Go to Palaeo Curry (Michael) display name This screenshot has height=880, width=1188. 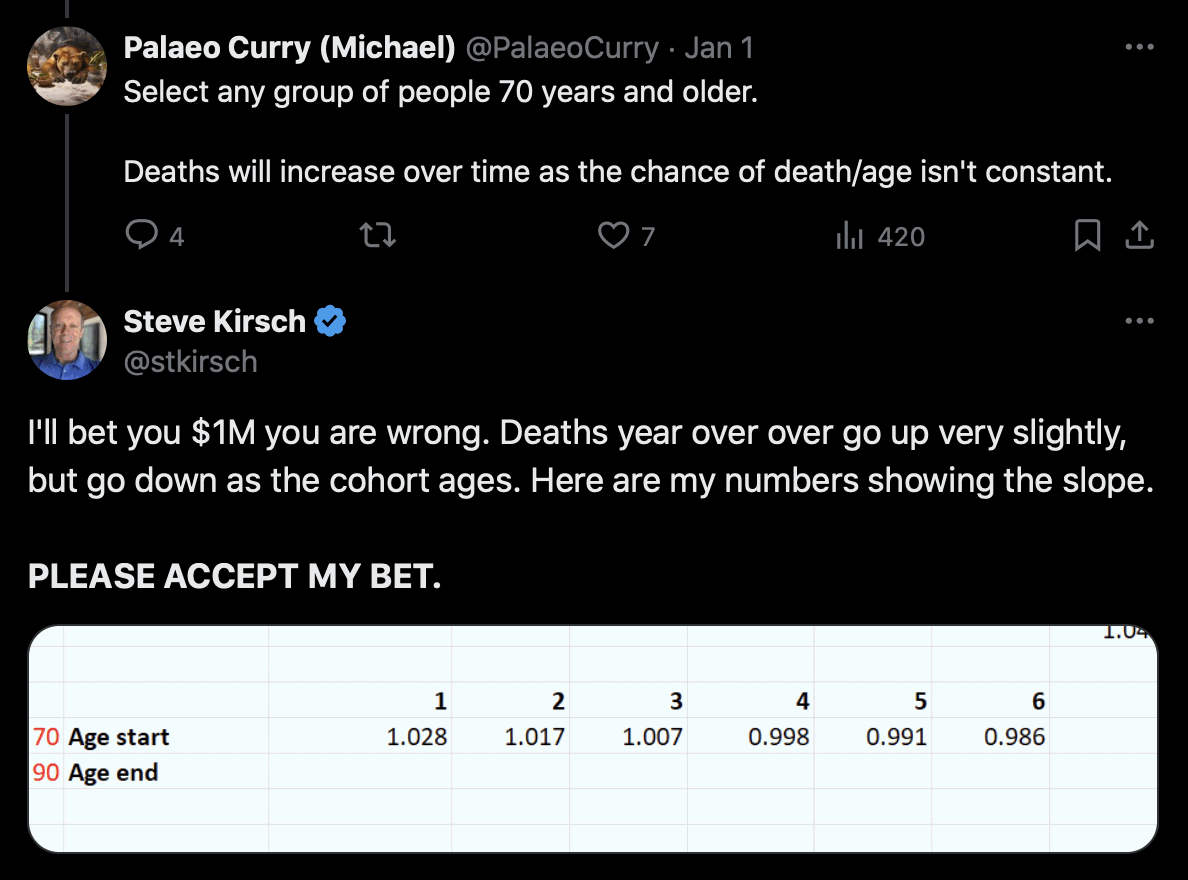[x=290, y=47]
